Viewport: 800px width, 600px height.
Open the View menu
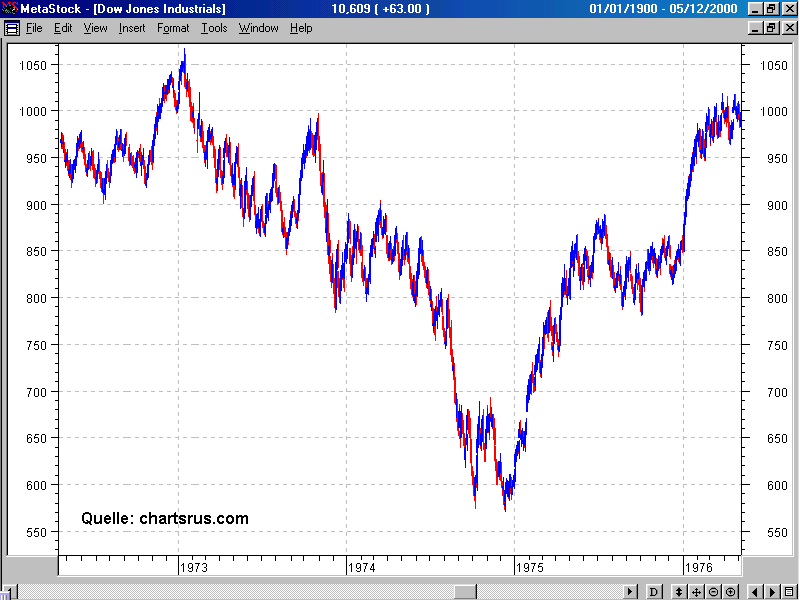pyautogui.click(x=95, y=28)
